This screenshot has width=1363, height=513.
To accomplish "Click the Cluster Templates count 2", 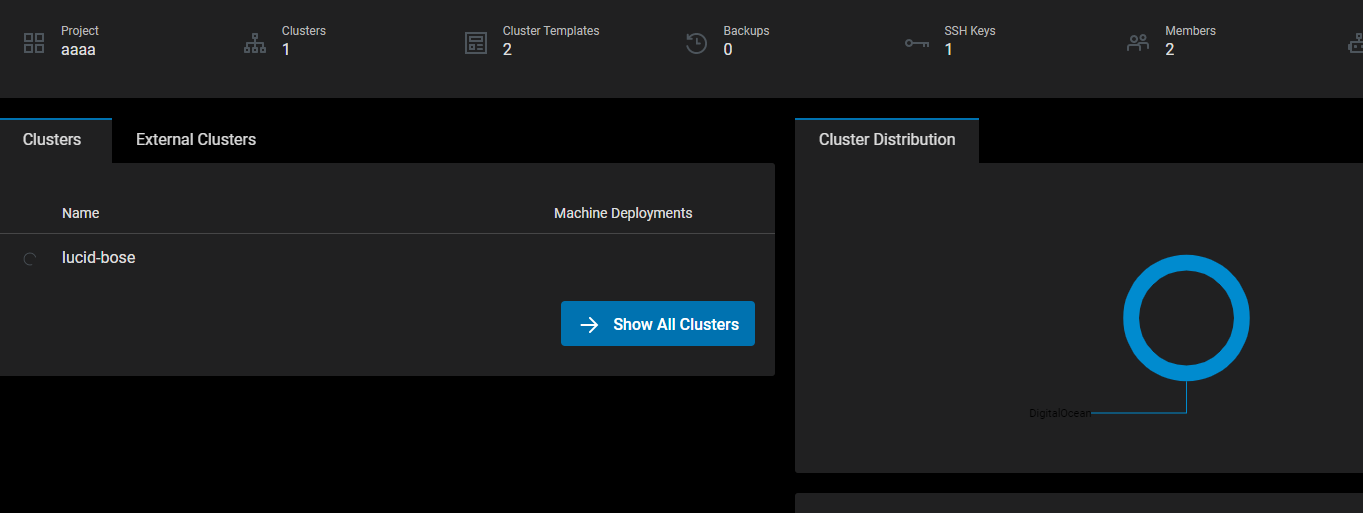I will pos(507,49).
